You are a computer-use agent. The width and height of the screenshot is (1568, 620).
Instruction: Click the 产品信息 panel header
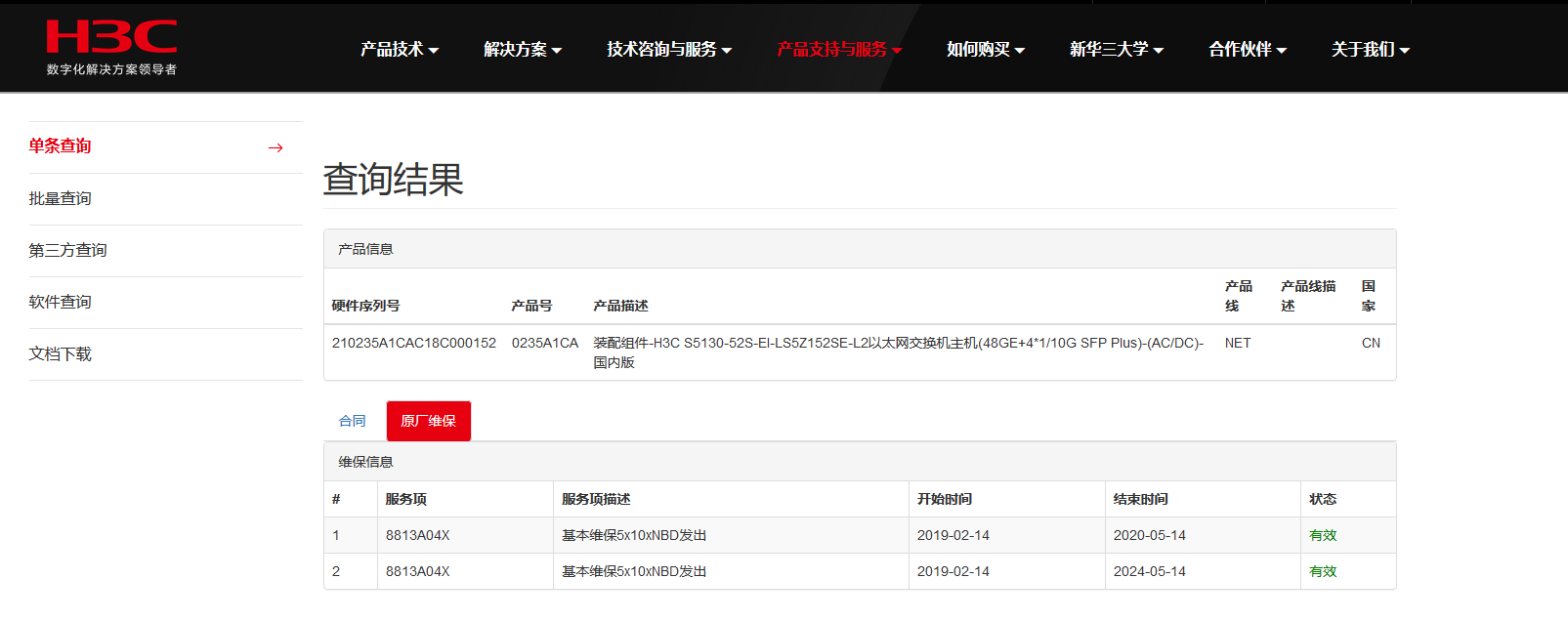(x=860, y=249)
